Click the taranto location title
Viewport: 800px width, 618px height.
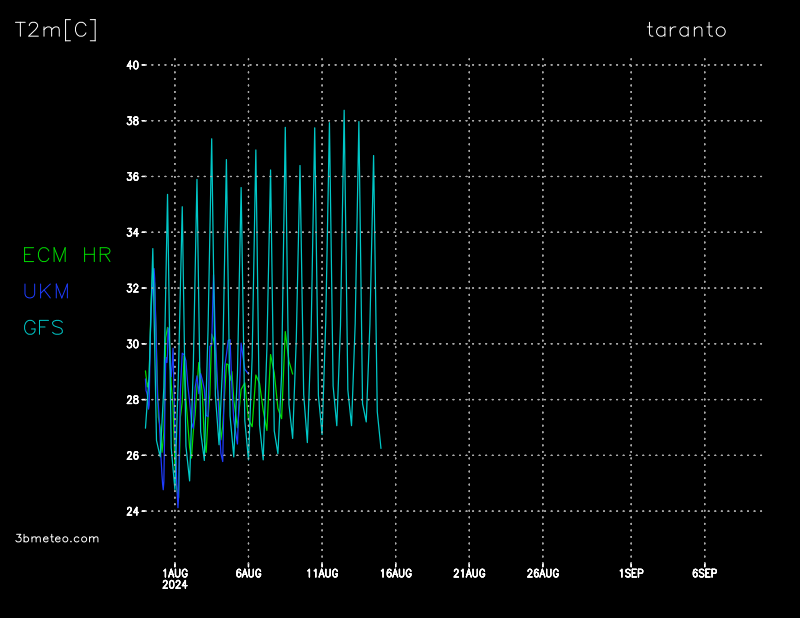pyautogui.click(x=686, y=30)
